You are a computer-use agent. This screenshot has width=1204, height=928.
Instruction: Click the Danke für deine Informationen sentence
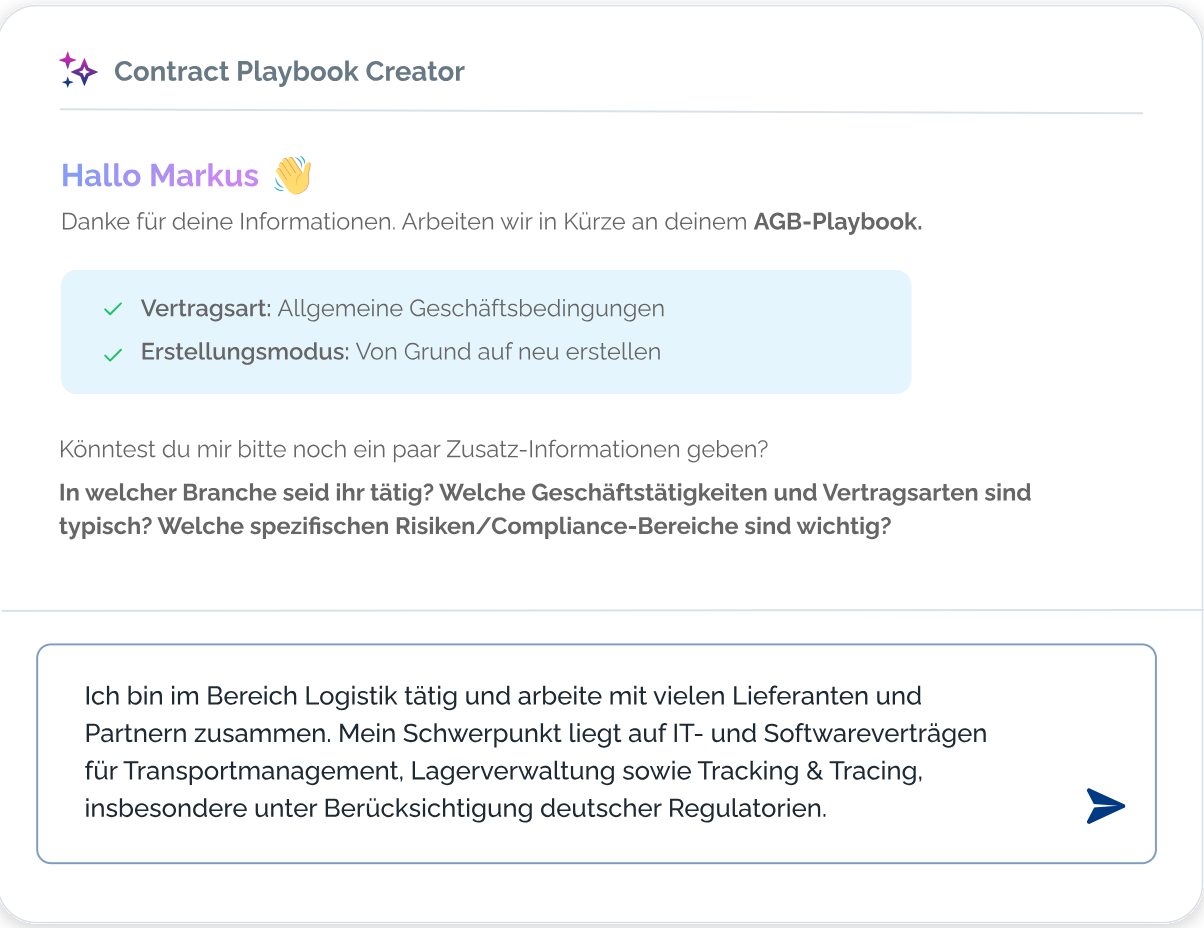click(228, 222)
